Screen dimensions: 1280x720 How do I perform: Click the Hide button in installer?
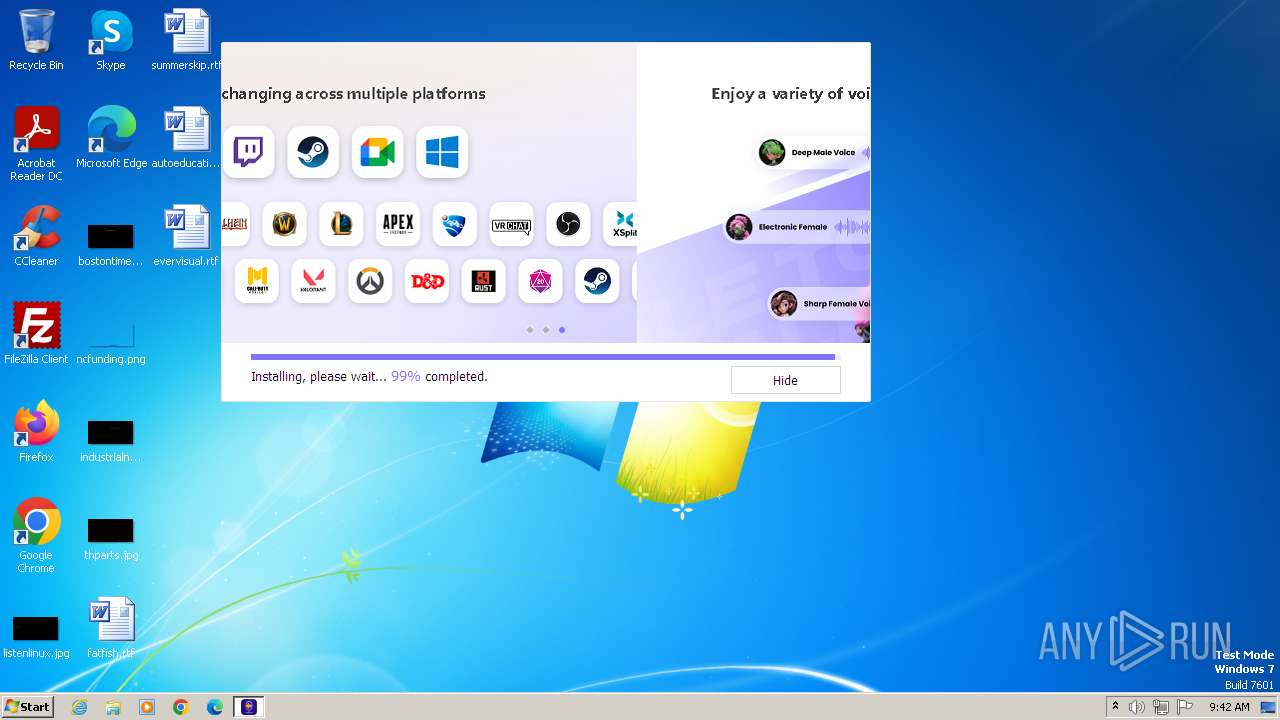[785, 380]
